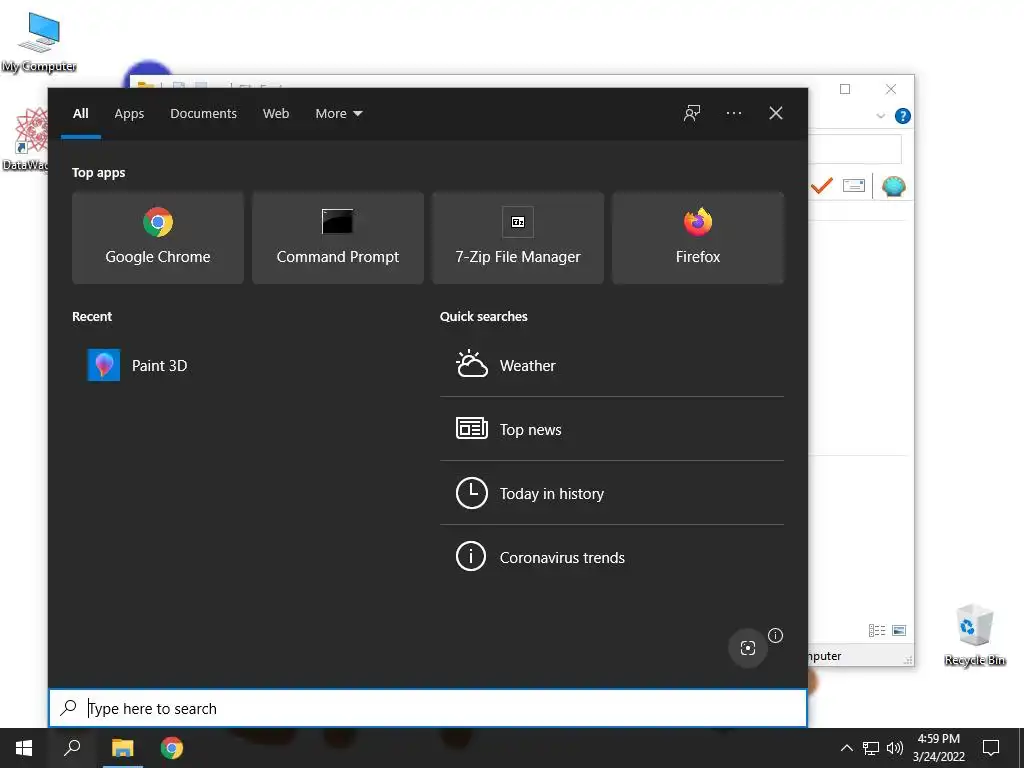Screen dimensions: 1024x768
Task: Switch Explorer to large icons view
Action: point(899,630)
